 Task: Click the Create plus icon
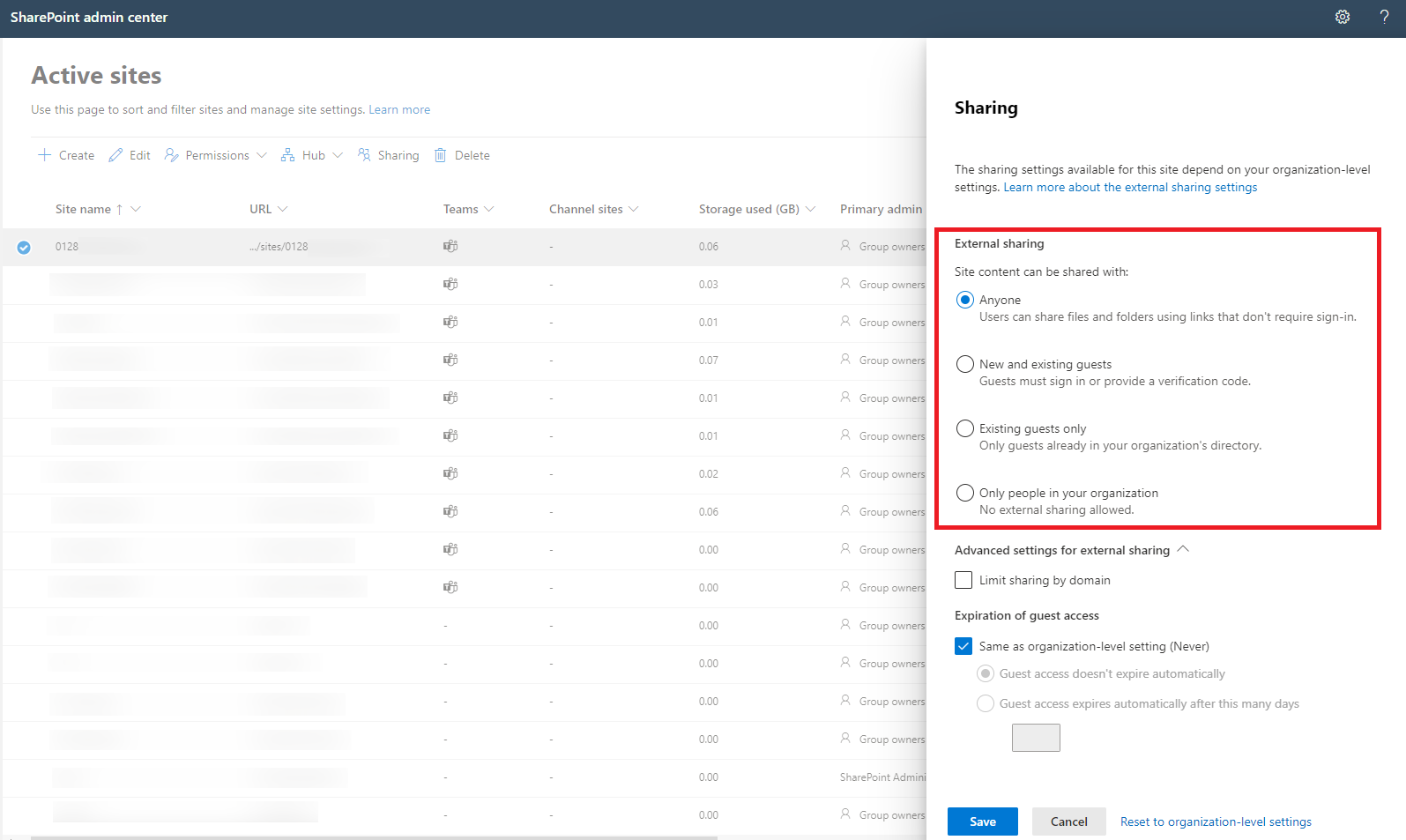coord(44,155)
